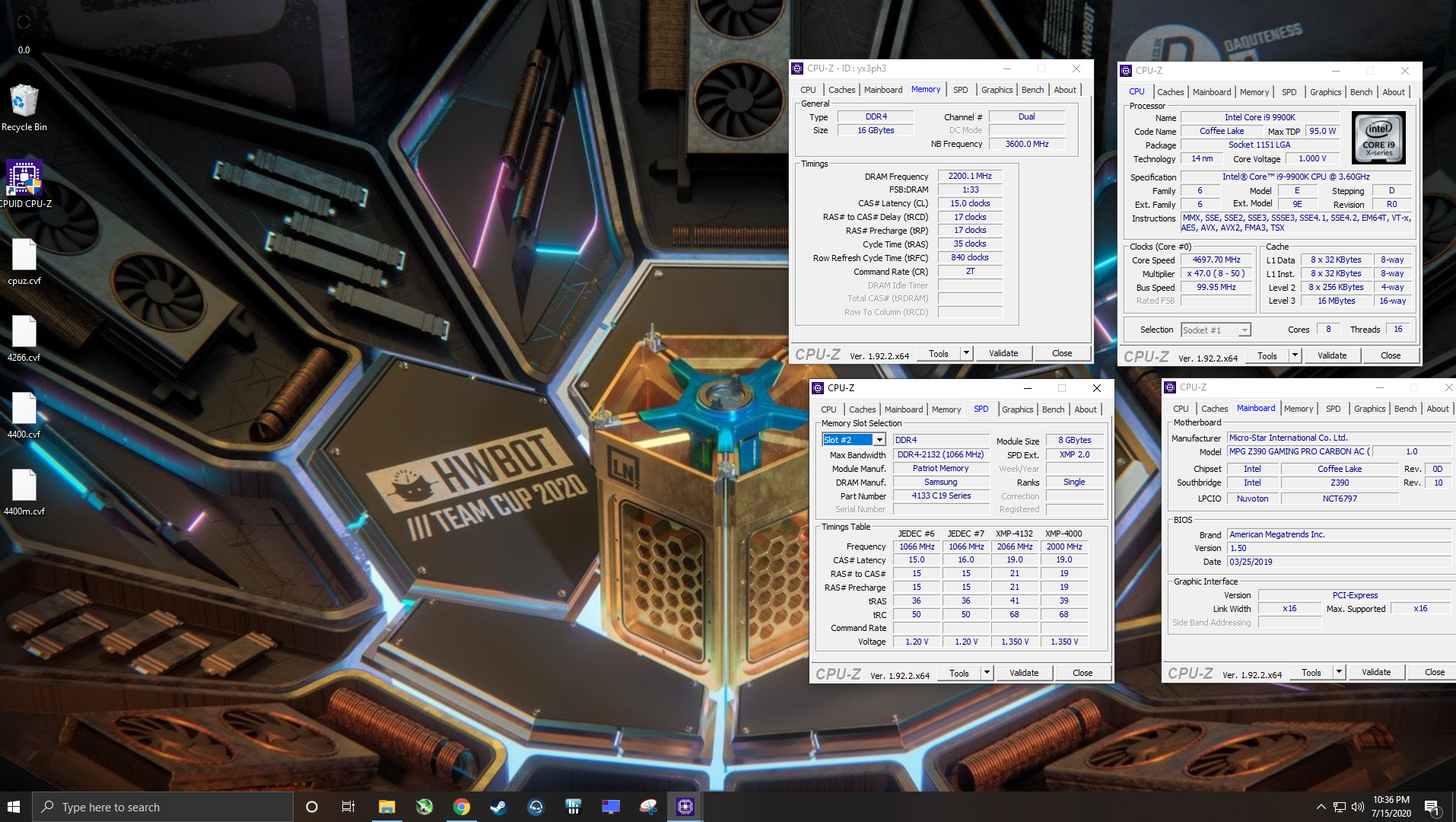Click the XMP-4132 column header

1014,534
